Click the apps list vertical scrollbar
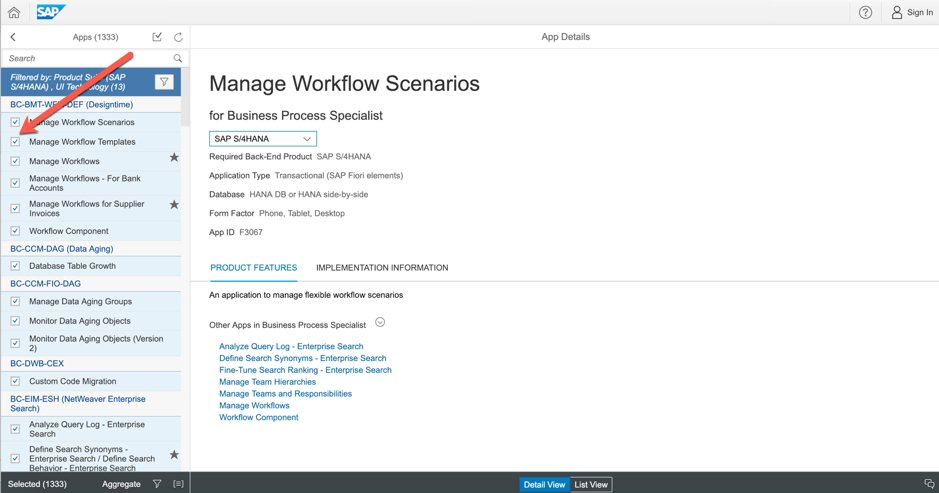The height and width of the screenshot is (493, 939). click(x=185, y=96)
